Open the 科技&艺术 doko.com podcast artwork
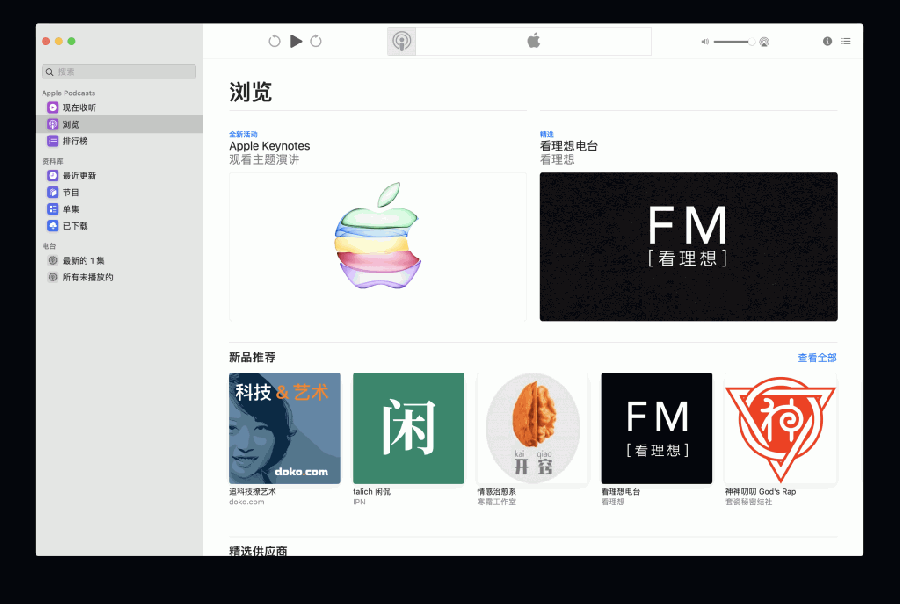Viewport: 900px width, 604px height. pyautogui.click(x=285, y=428)
